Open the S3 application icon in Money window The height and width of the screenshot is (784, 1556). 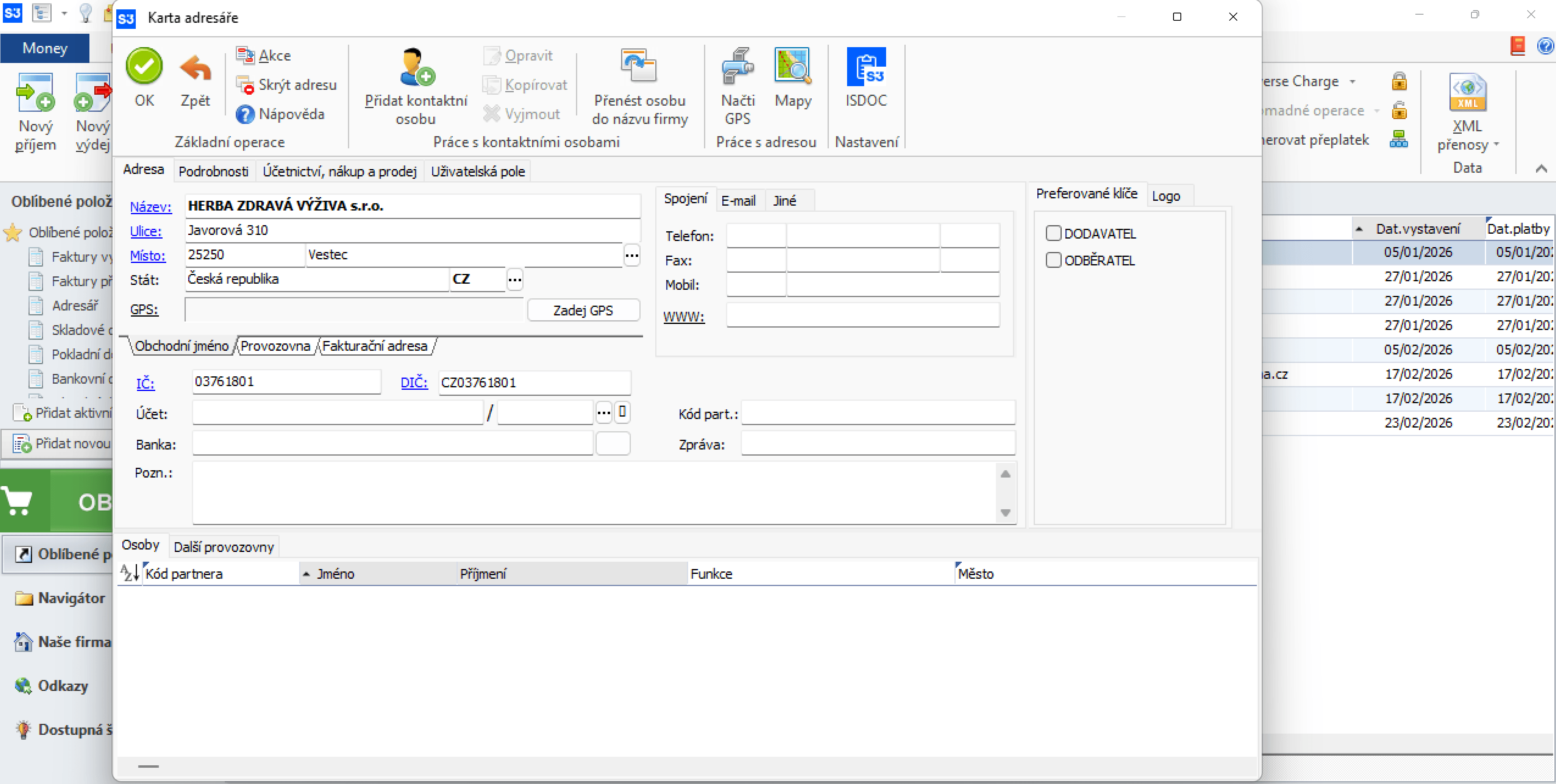(13, 13)
